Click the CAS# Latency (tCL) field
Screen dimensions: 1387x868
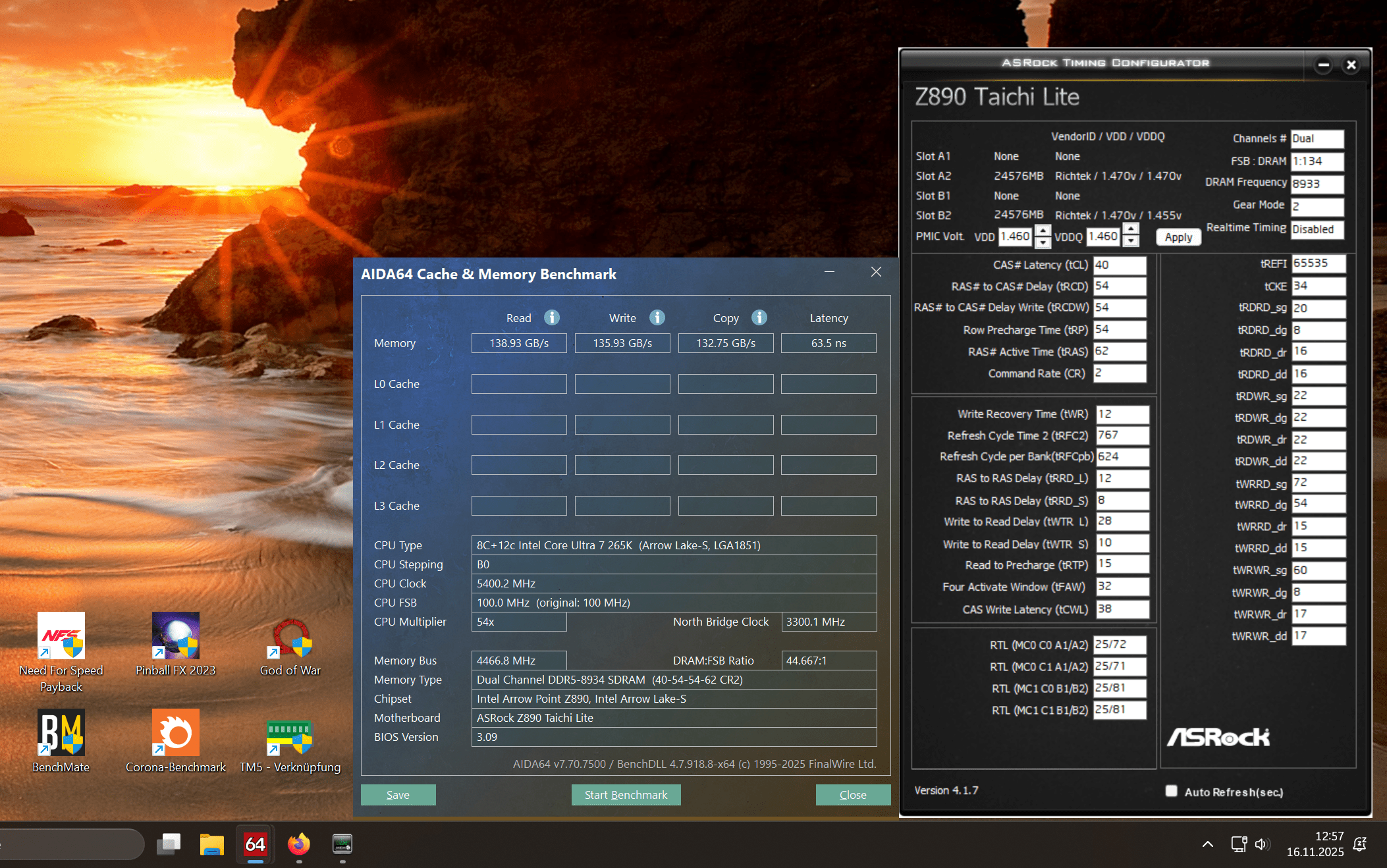1119,265
